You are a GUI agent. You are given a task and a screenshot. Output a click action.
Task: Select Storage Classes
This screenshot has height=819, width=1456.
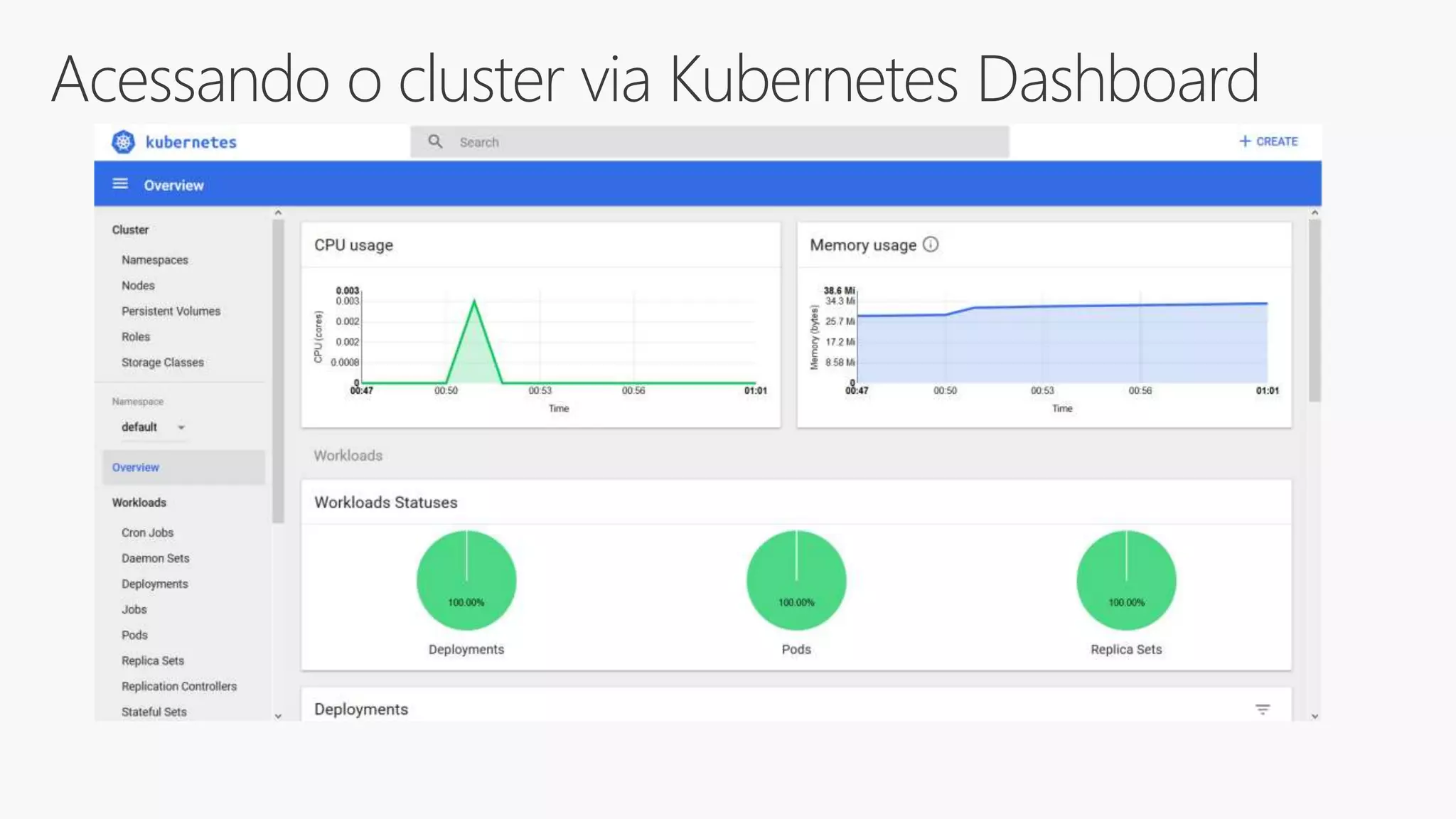click(x=163, y=363)
